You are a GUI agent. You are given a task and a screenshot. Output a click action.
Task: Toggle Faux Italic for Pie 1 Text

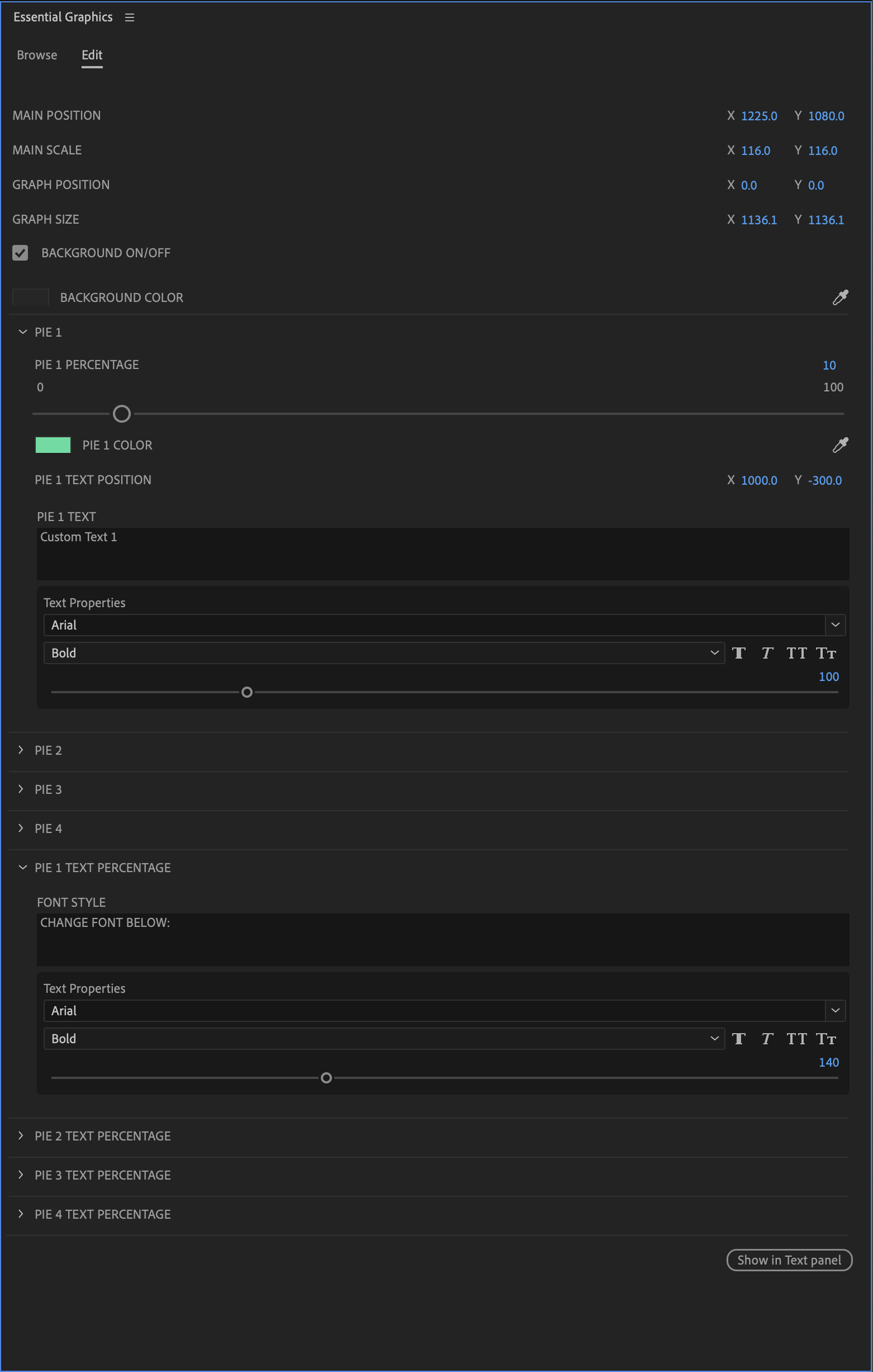[767, 653]
